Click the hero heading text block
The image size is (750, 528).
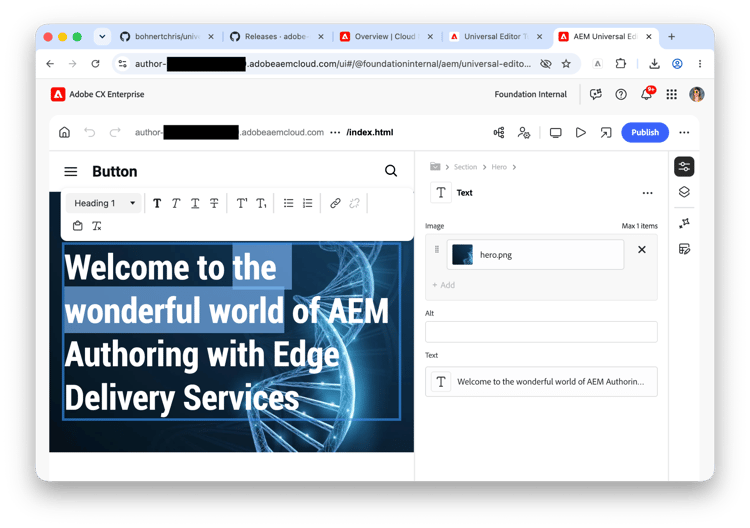232,332
